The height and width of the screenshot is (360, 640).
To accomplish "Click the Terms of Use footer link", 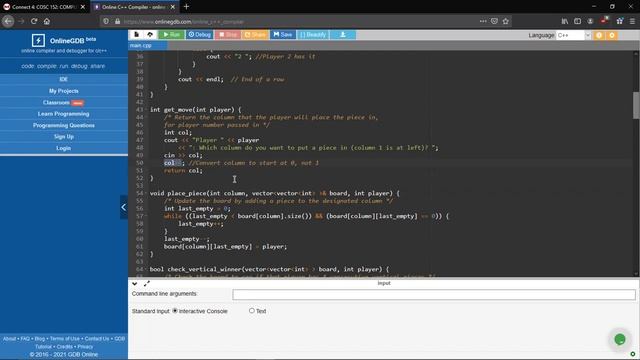I will click(64, 339).
